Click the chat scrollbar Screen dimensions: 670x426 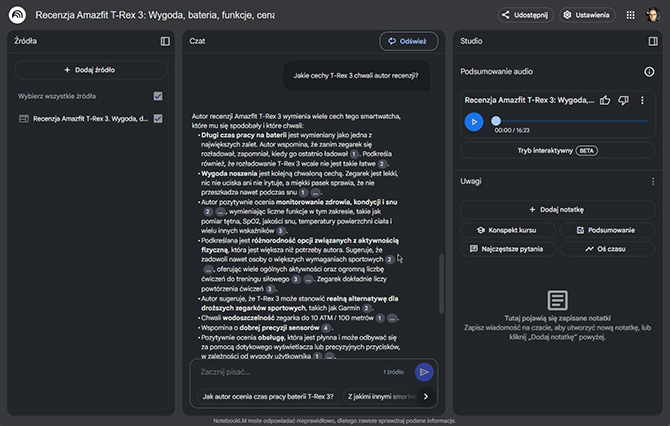[x=441, y=283]
